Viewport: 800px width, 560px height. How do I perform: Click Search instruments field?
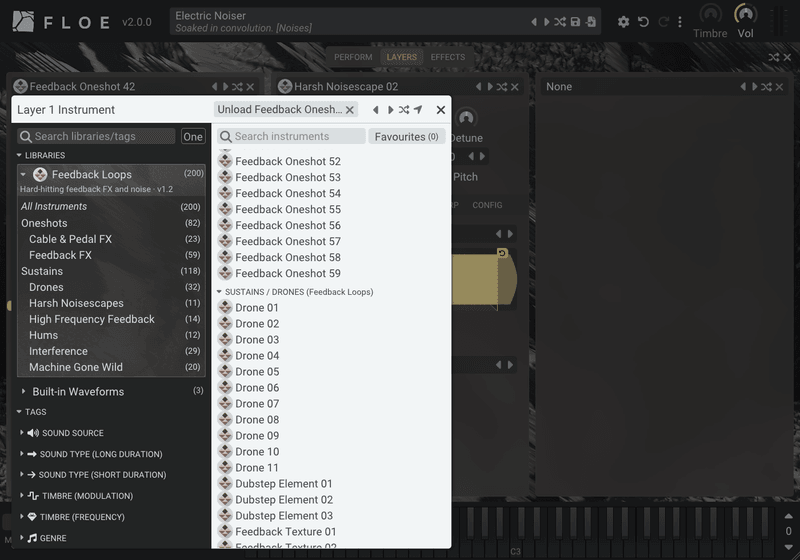tap(292, 136)
